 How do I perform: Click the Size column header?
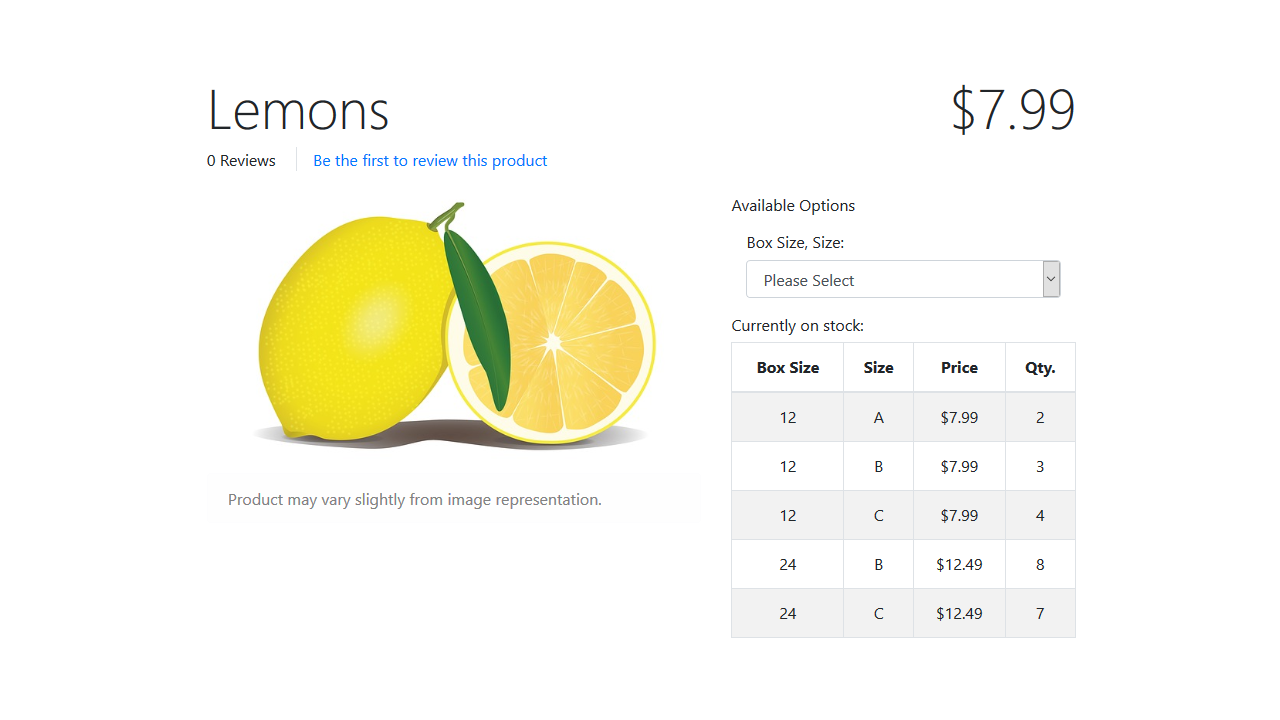click(878, 367)
